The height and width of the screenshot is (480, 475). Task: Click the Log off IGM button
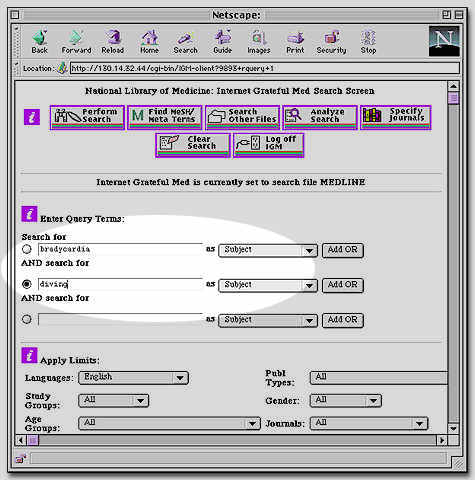pos(269,145)
